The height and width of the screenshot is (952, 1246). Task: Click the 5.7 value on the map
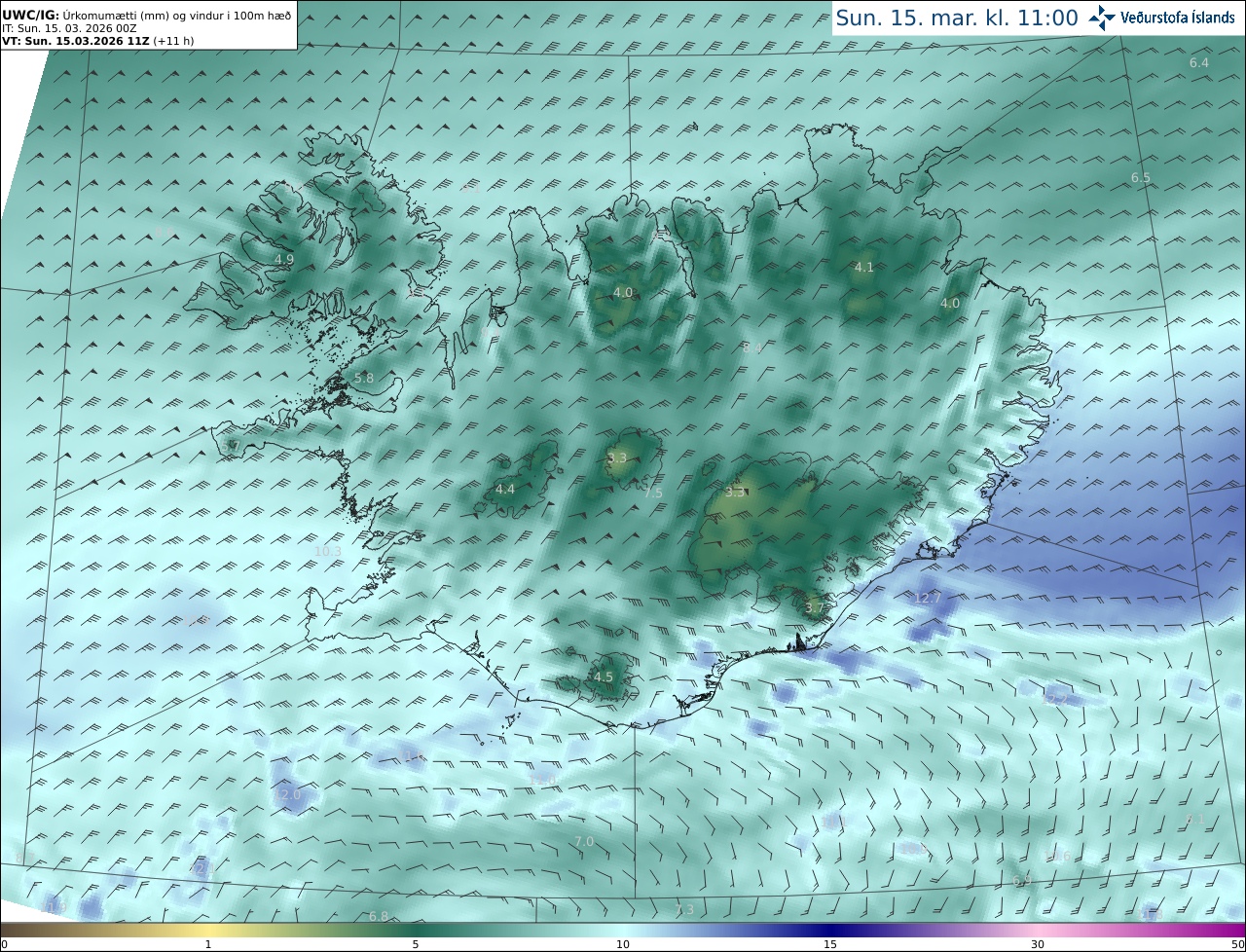click(230, 447)
